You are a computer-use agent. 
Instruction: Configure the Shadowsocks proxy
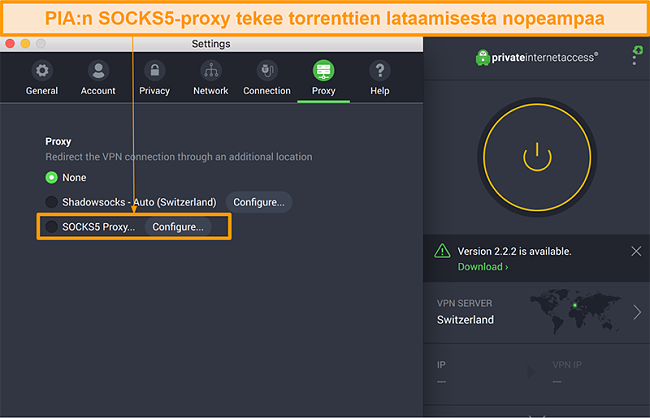click(258, 202)
